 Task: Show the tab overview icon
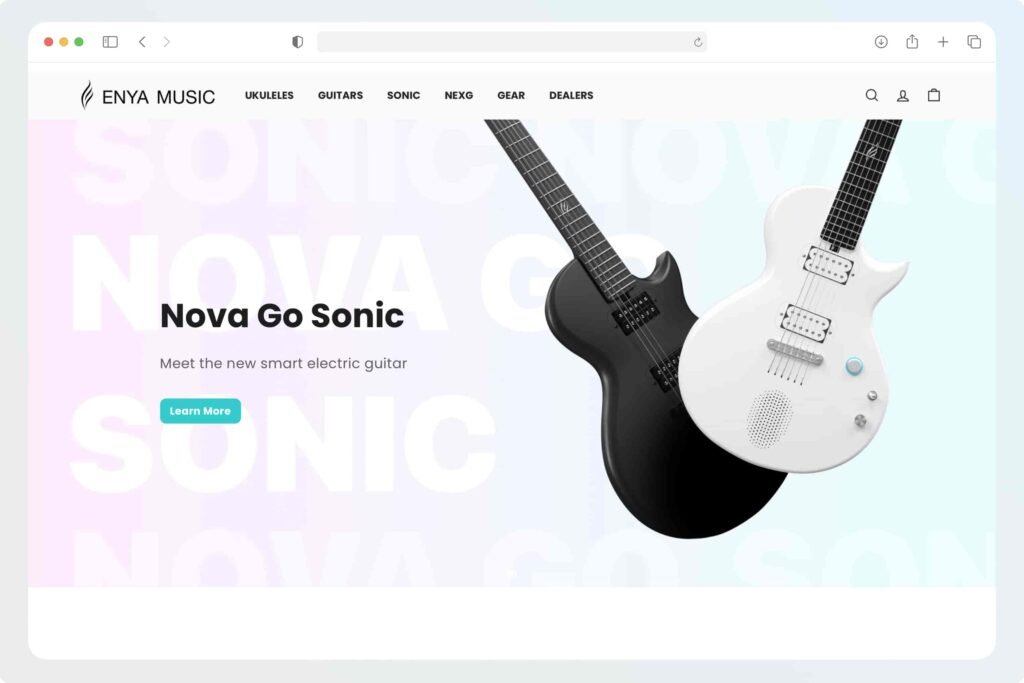pyautogui.click(x=974, y=42)
